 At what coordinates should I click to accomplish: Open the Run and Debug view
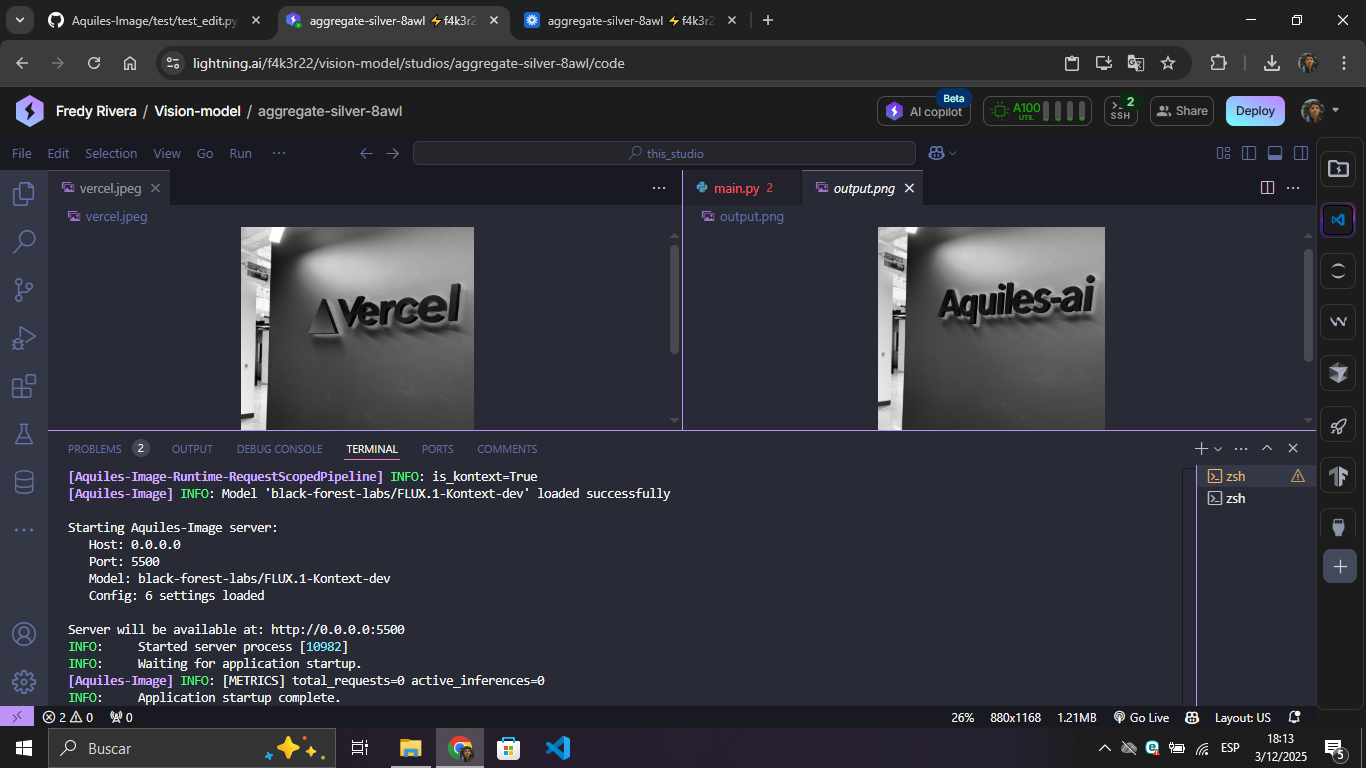pyautogui.click(x=24, y=337)
